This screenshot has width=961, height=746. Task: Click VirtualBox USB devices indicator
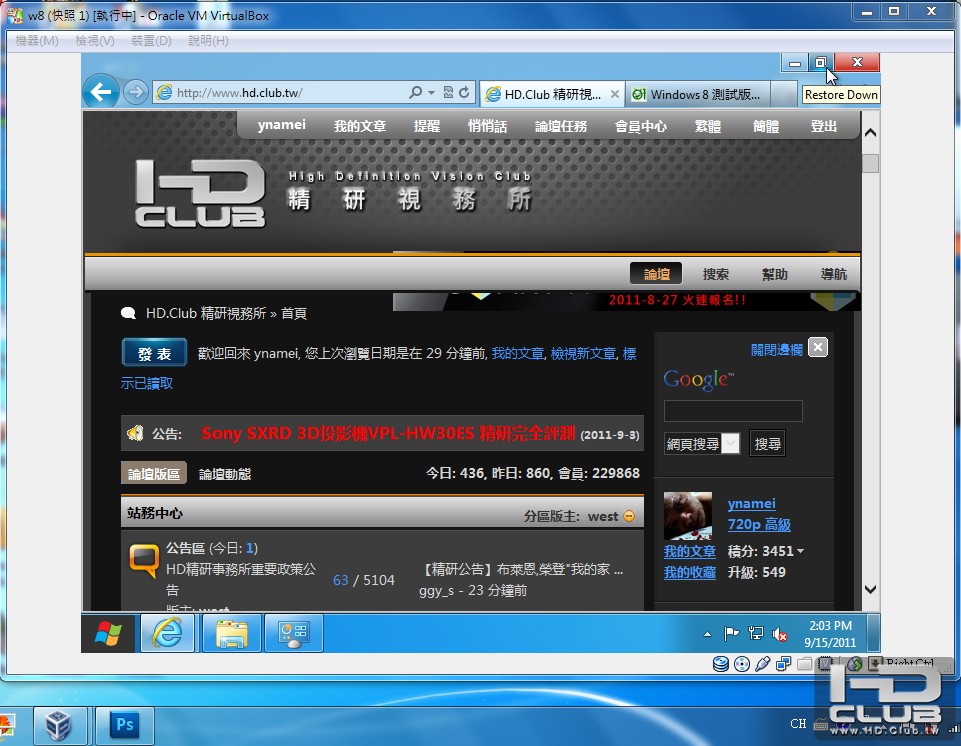point(762,664)
